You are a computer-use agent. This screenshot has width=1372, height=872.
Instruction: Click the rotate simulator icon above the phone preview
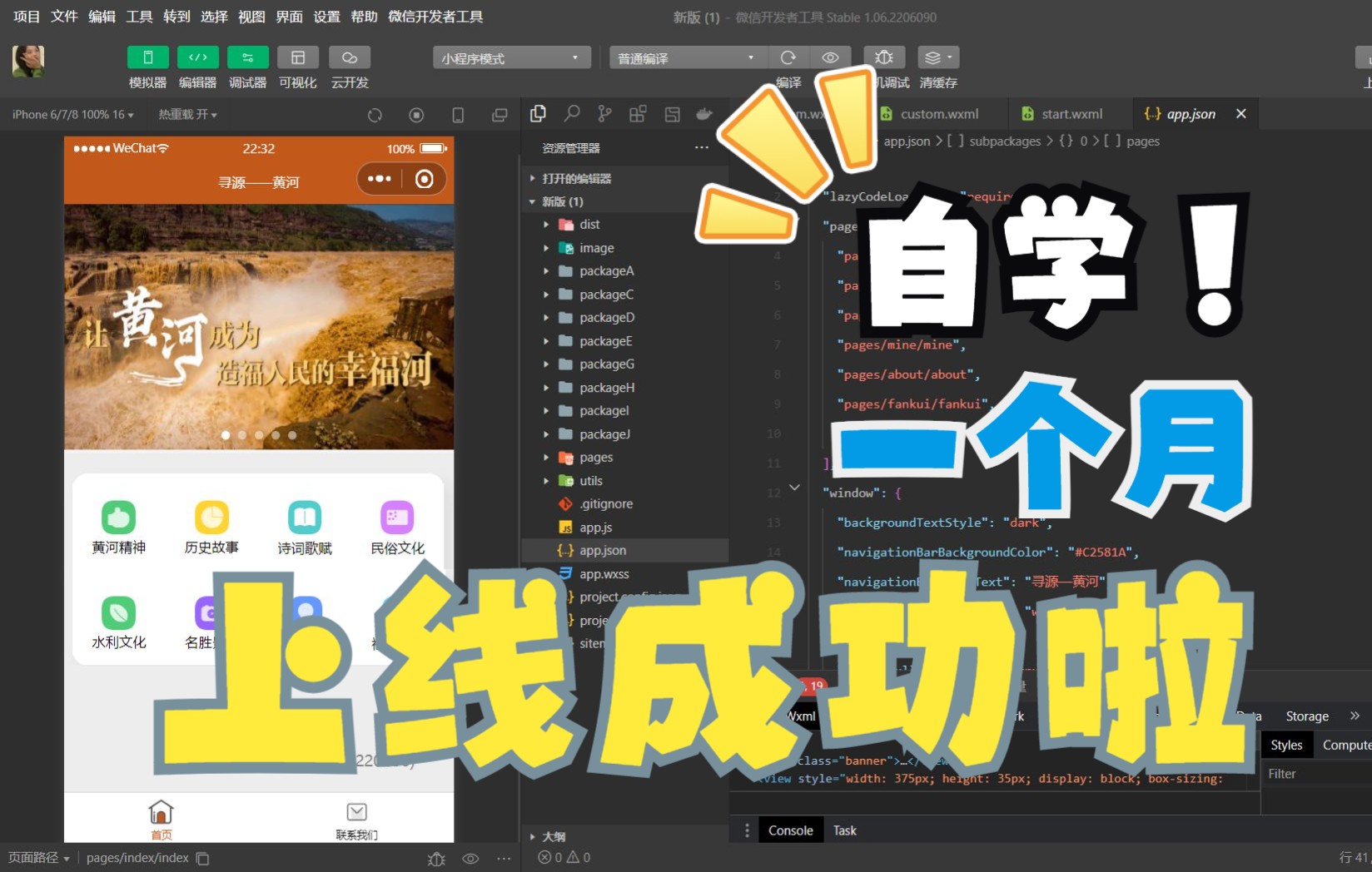[x=375, y=115]
